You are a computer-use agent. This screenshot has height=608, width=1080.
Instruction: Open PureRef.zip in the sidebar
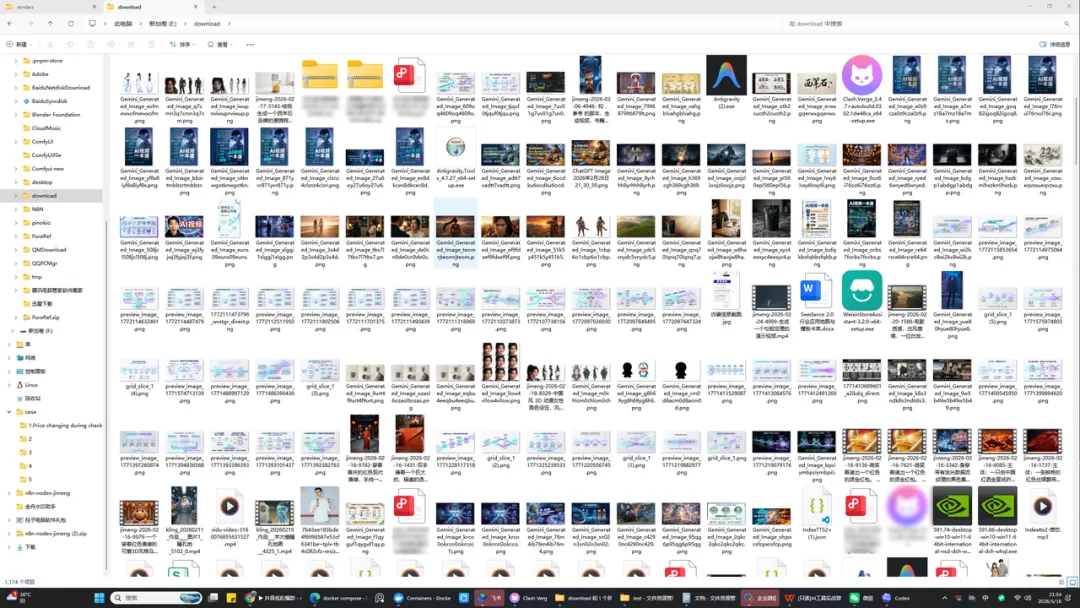click(45, 317)
